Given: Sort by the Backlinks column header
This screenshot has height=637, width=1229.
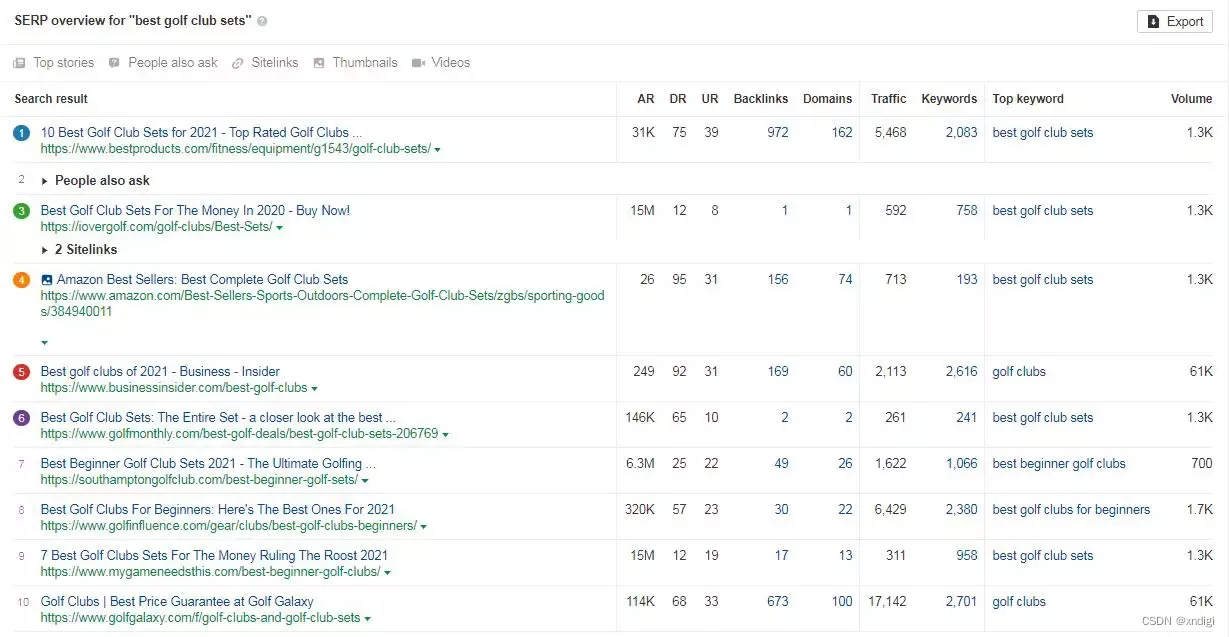Looking at the screenshot, I should coord(760,99).
